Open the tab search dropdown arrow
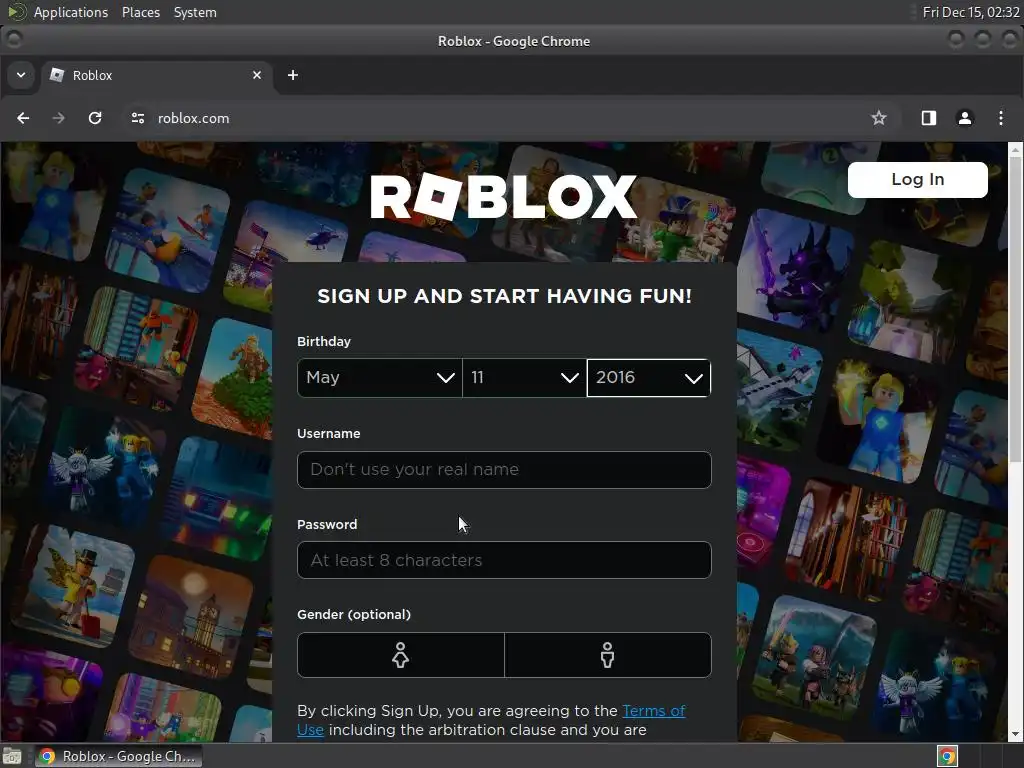The height and width of the screenshot is (768, 1024). point(21,75)
